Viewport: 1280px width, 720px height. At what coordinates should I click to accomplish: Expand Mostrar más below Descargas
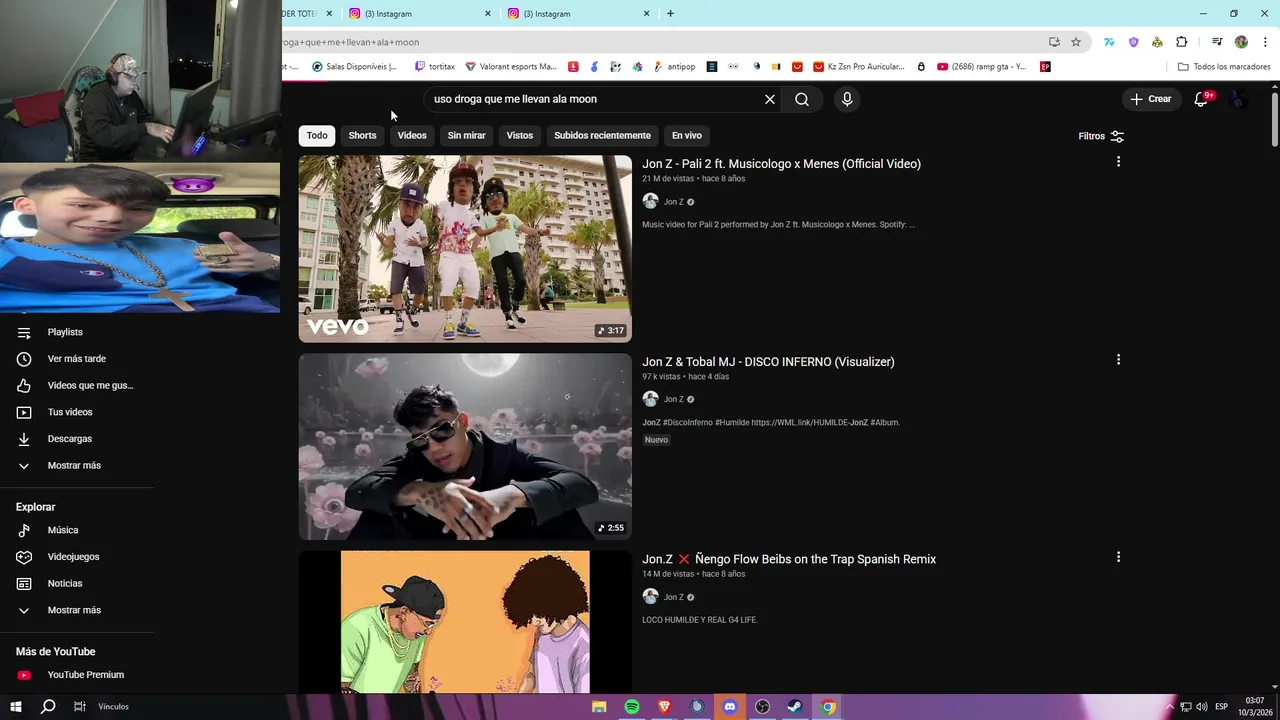76,465
